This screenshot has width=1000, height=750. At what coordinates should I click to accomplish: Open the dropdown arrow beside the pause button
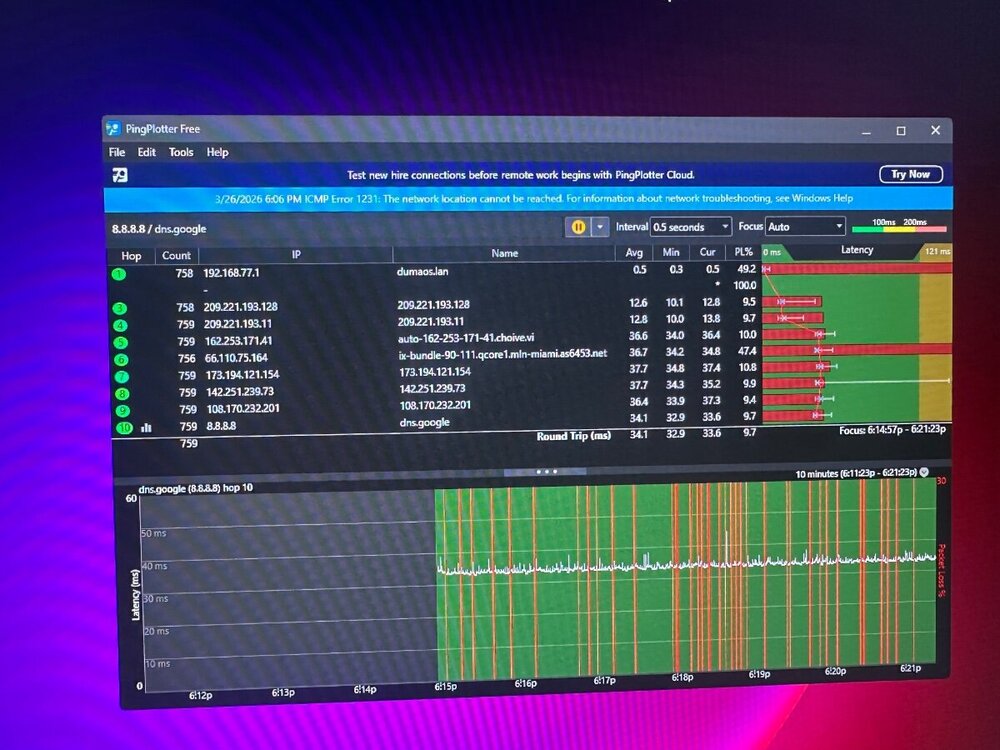tap(600, 227)
